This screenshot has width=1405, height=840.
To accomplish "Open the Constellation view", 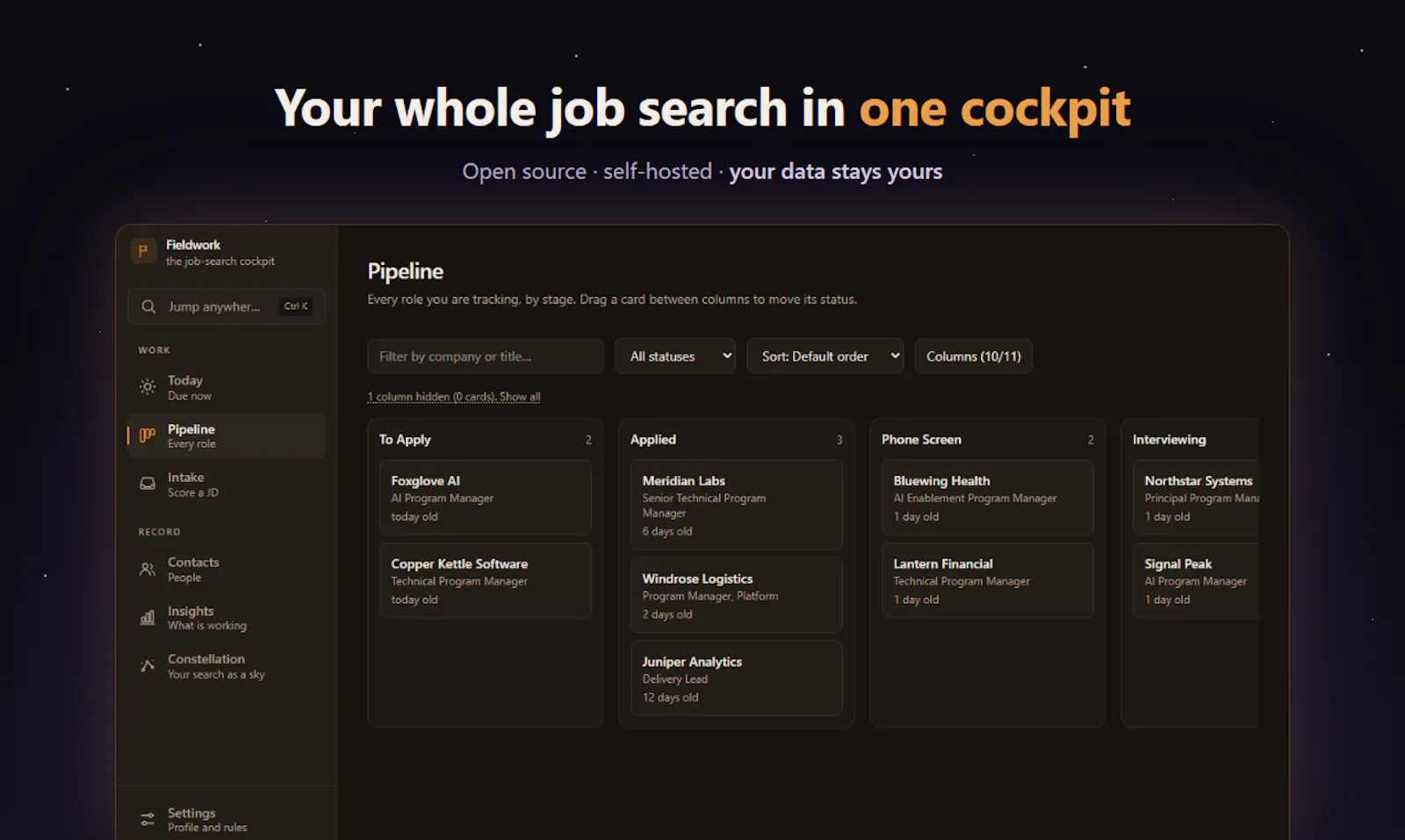I will pos(227,665).
